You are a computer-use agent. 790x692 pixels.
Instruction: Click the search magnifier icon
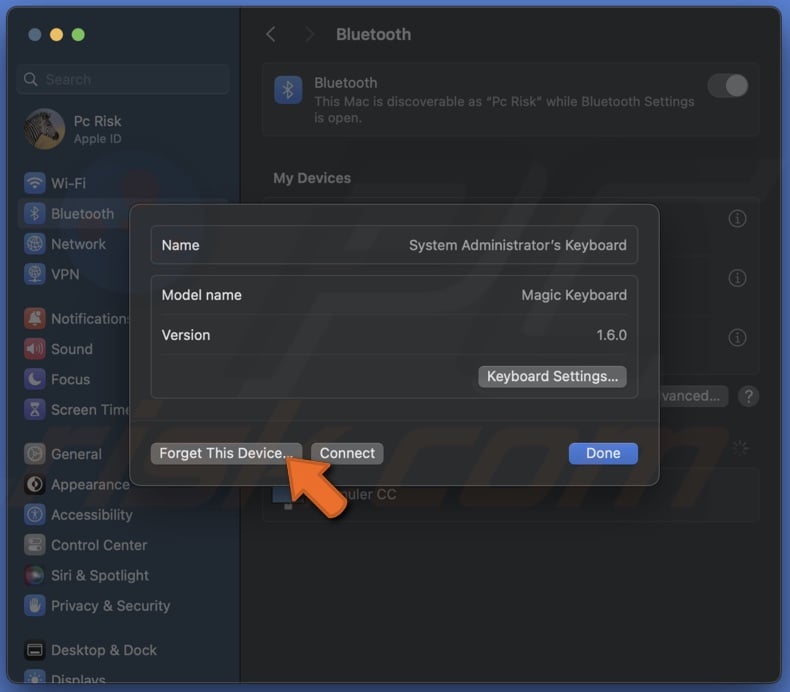click(x=31, y=79)
